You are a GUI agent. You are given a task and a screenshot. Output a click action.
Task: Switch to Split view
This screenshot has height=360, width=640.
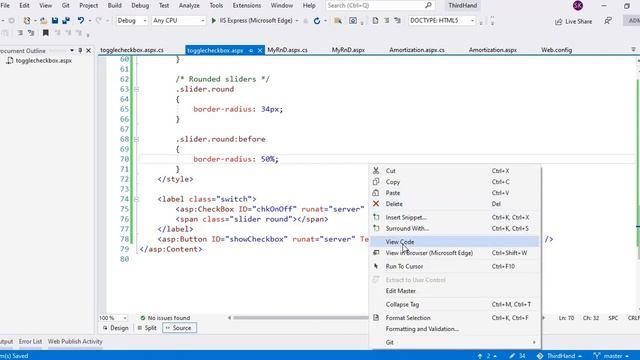[x=147, y=328]
